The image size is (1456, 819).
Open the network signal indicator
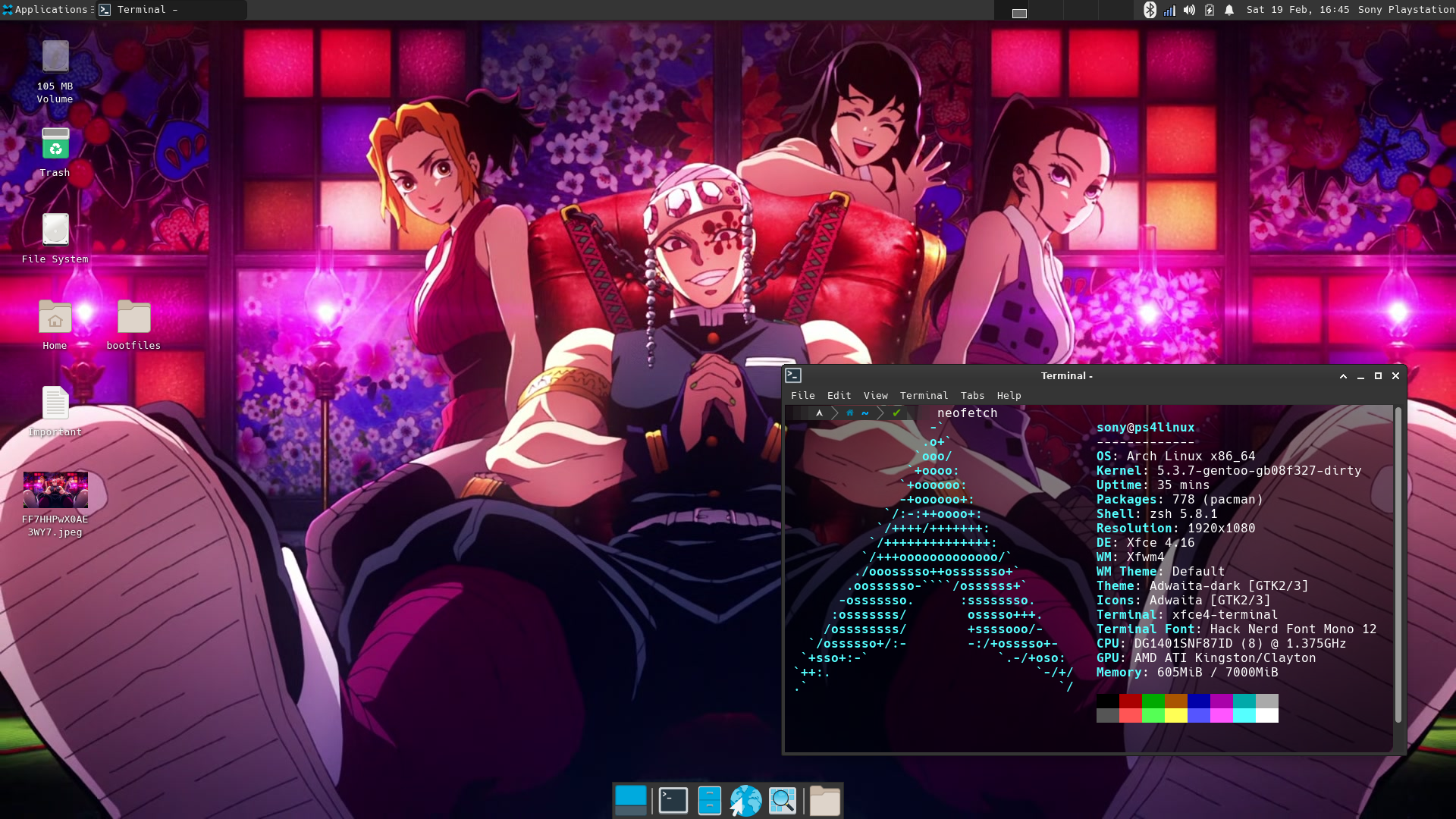click(x=1169, y=10)
